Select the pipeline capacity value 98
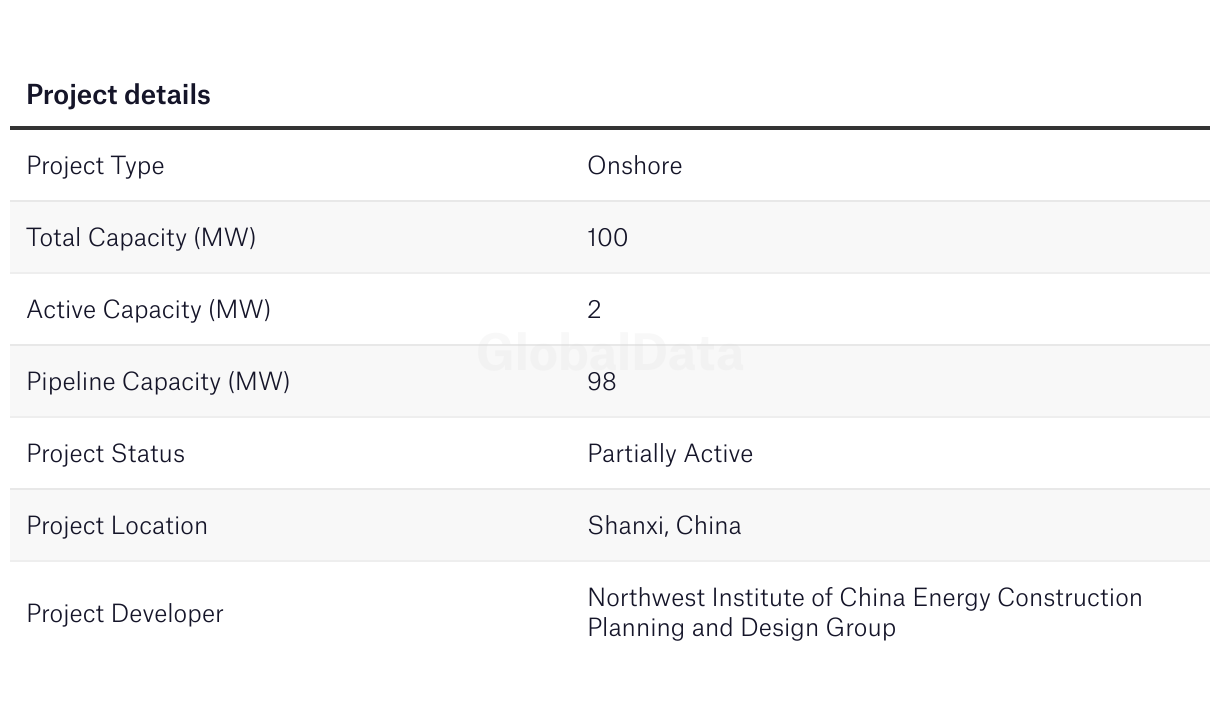 coord(601,381)
